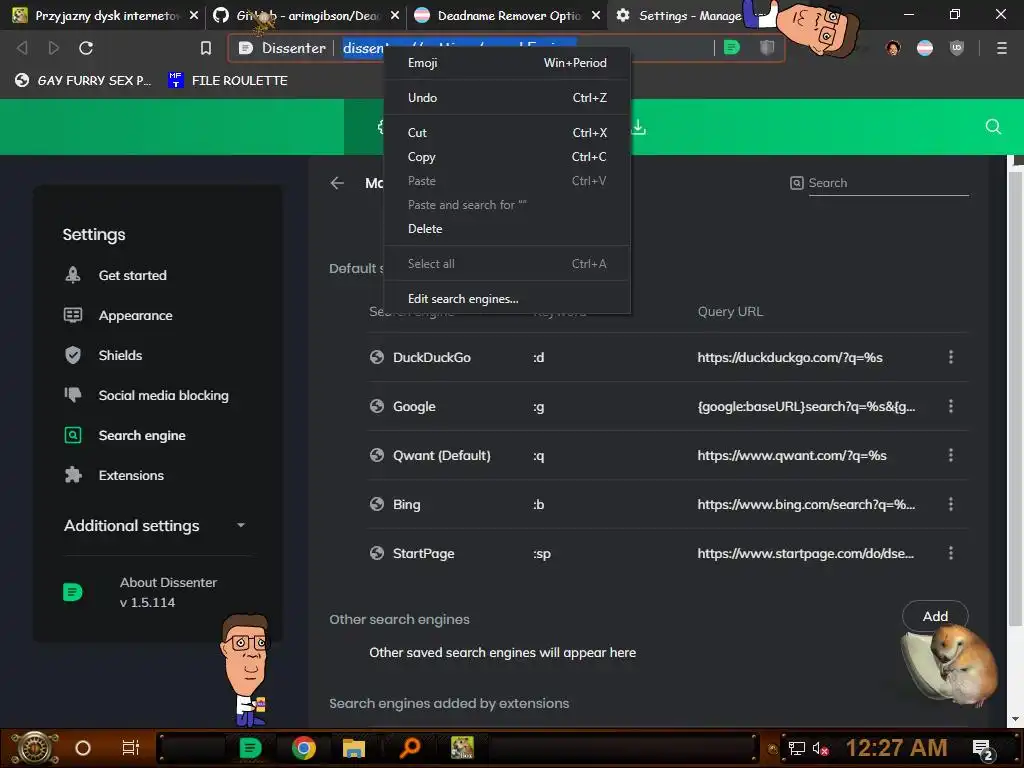The height and width of the screenshot is (768, 1024).
Task: Open the FILE ROULETTE bookmark
Action: 227,80
